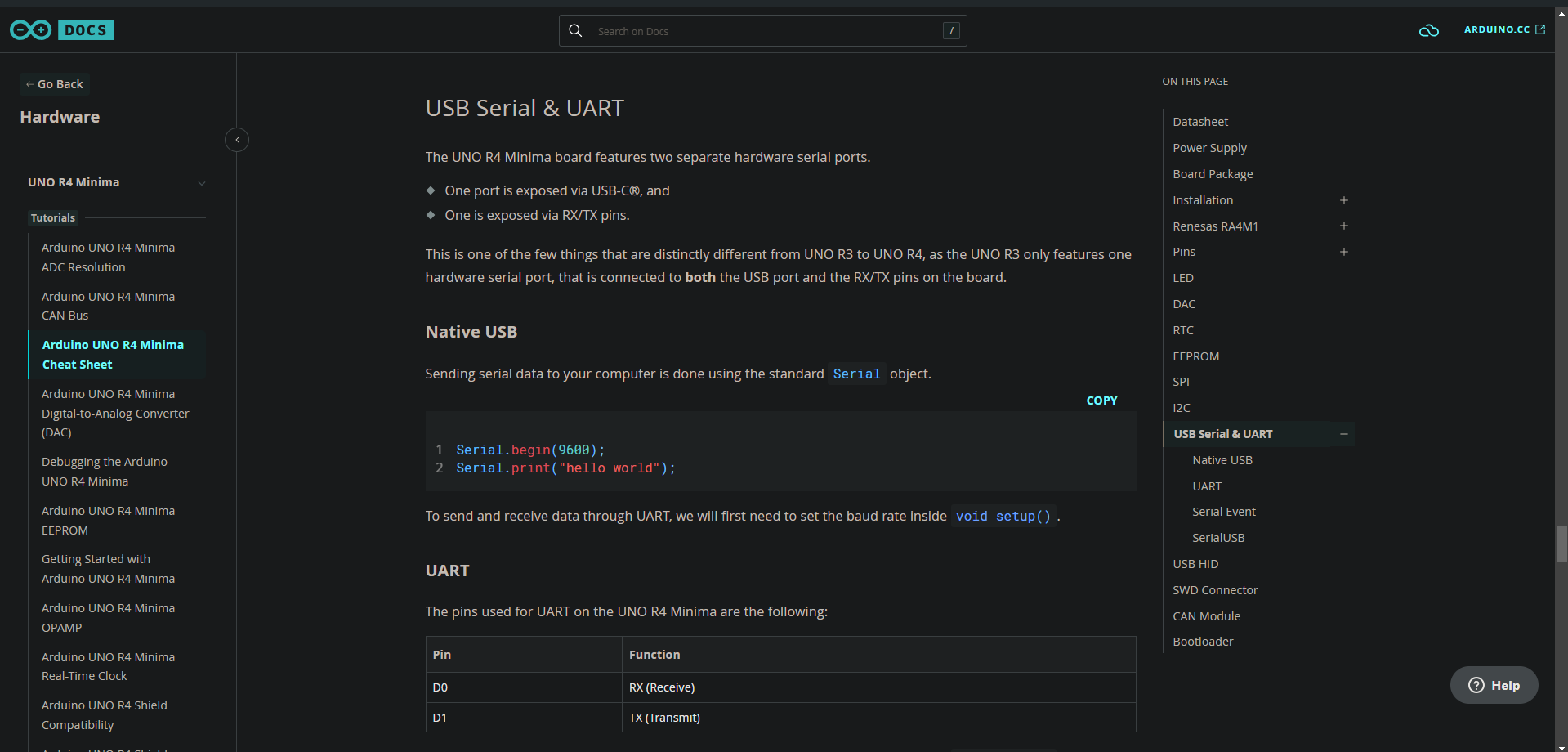Jump to SerialUSB subsection
Viewport: 1568px width, 752px height.
pyautogui.click(x=1218, y=538)
